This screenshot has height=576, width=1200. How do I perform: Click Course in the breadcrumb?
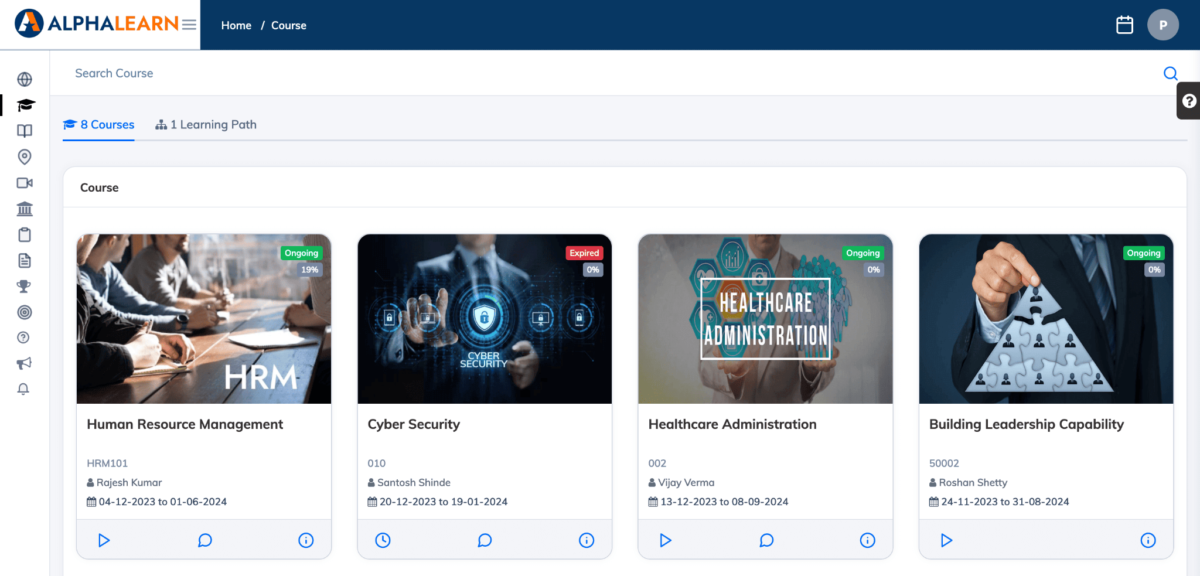[x=289, y=25]
